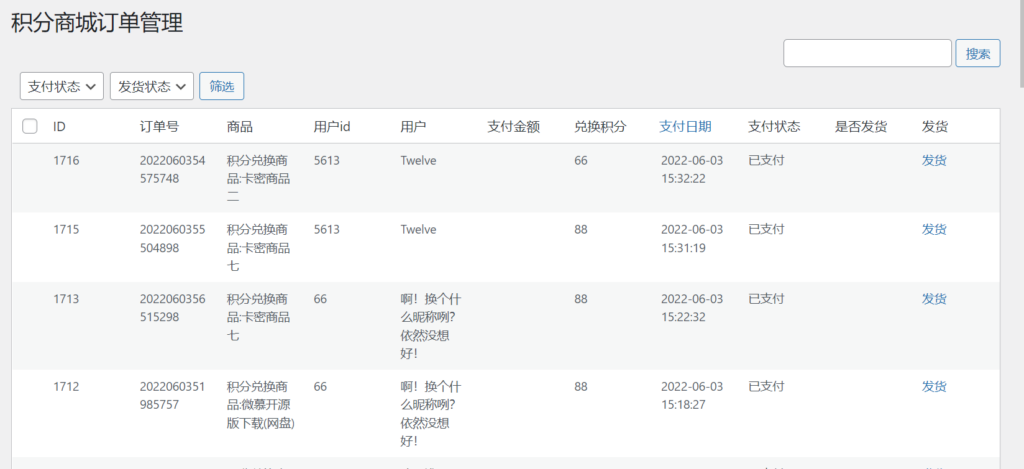Click product 微慕开源版下载(网盘) in order 1712
This screenshot has height=469, width=1024.
click(x=261, y=405)
